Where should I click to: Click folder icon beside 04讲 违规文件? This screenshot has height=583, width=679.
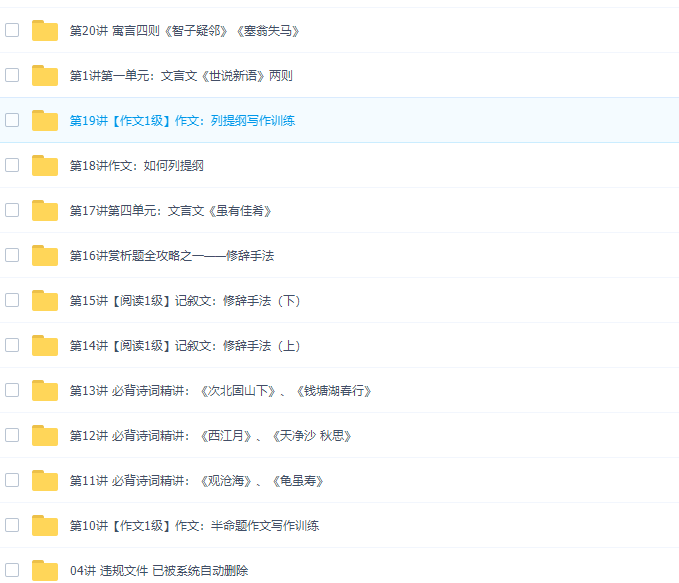(44, 570)
